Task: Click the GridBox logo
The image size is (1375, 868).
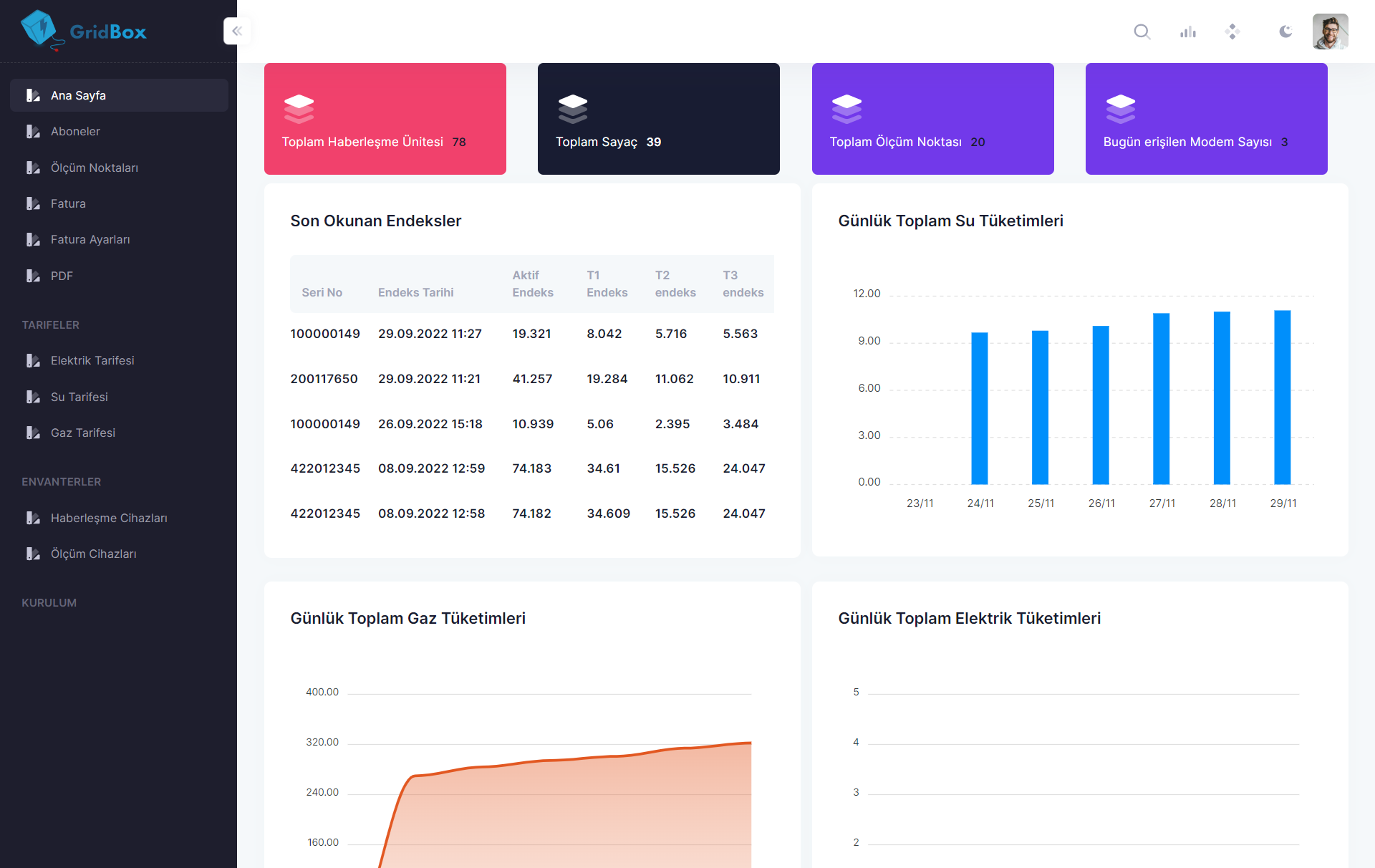Action: [x=84, y=31]
